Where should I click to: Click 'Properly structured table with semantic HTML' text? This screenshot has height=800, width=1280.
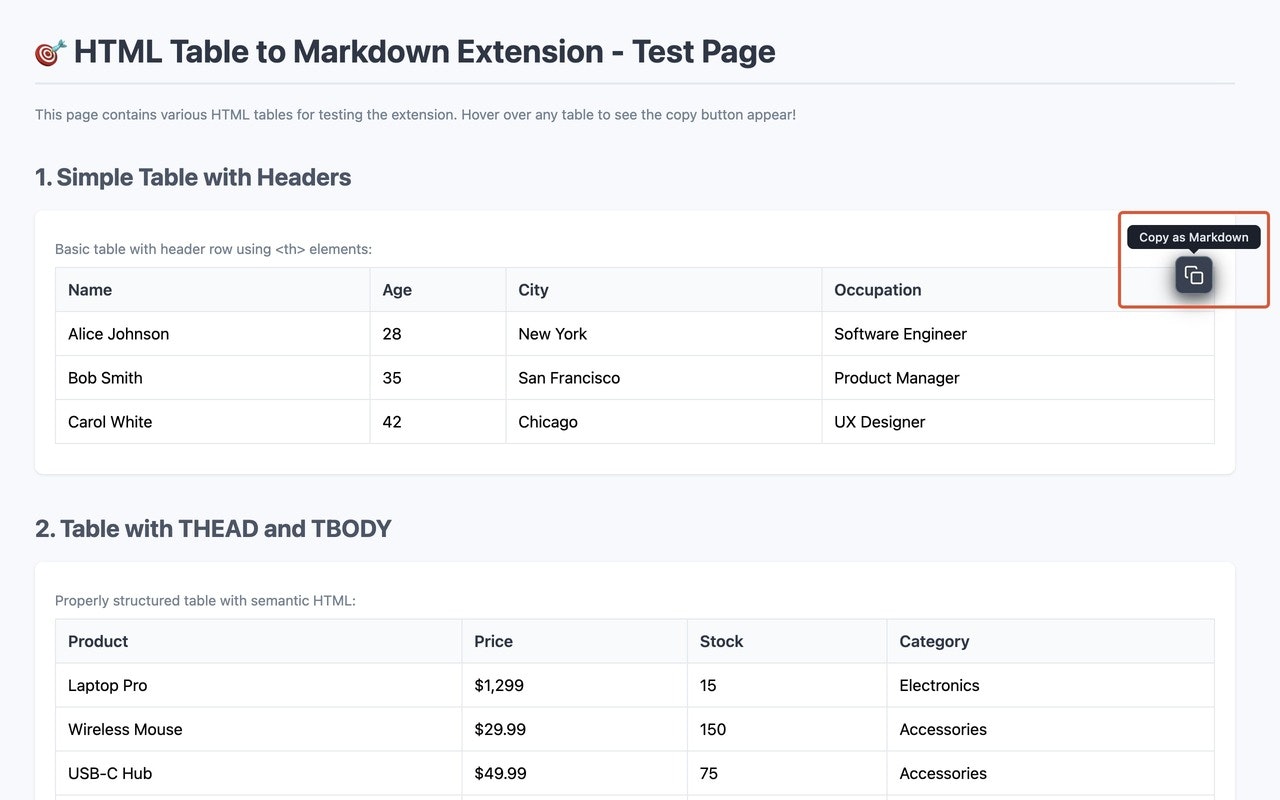[205, 601]
